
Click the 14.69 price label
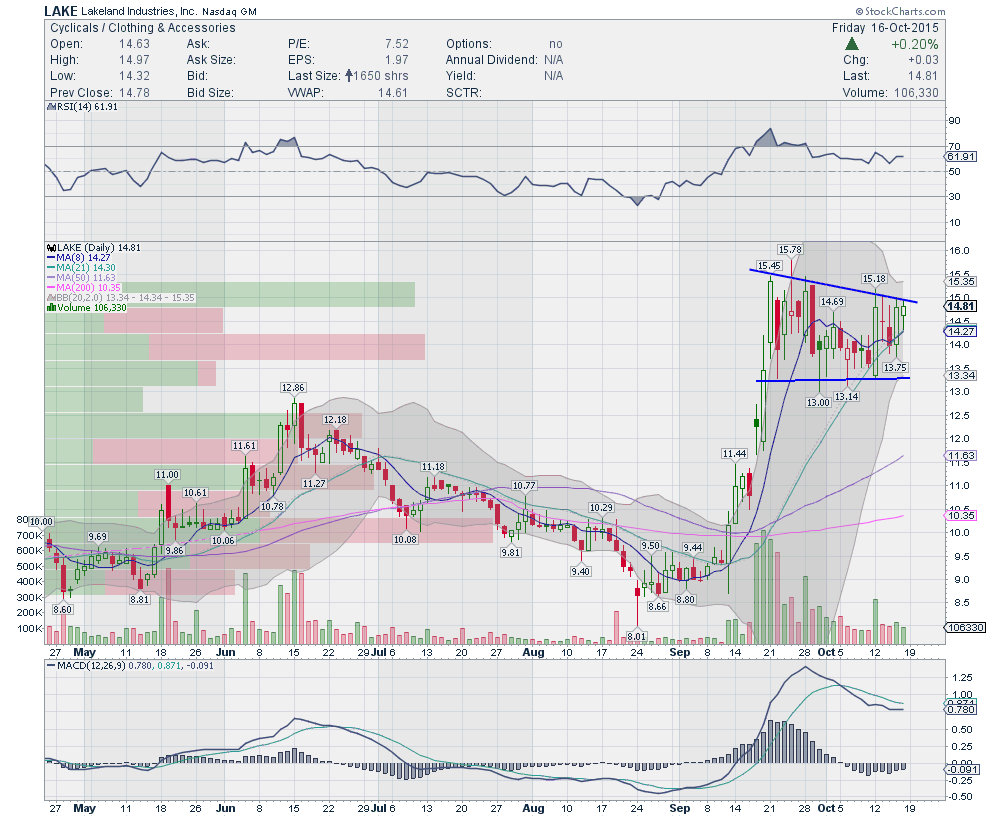point(832,302)
